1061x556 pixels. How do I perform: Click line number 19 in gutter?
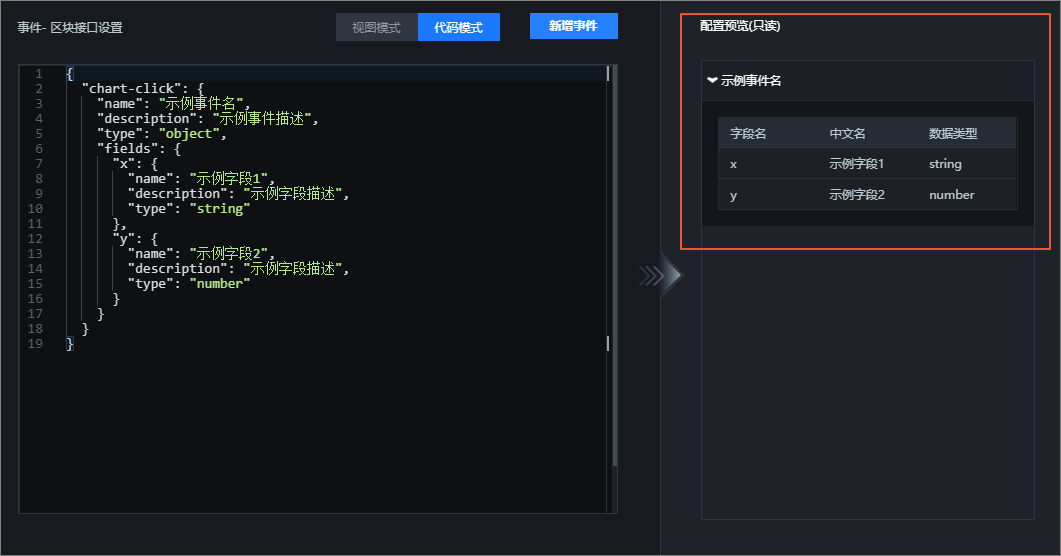coord(35,344)
